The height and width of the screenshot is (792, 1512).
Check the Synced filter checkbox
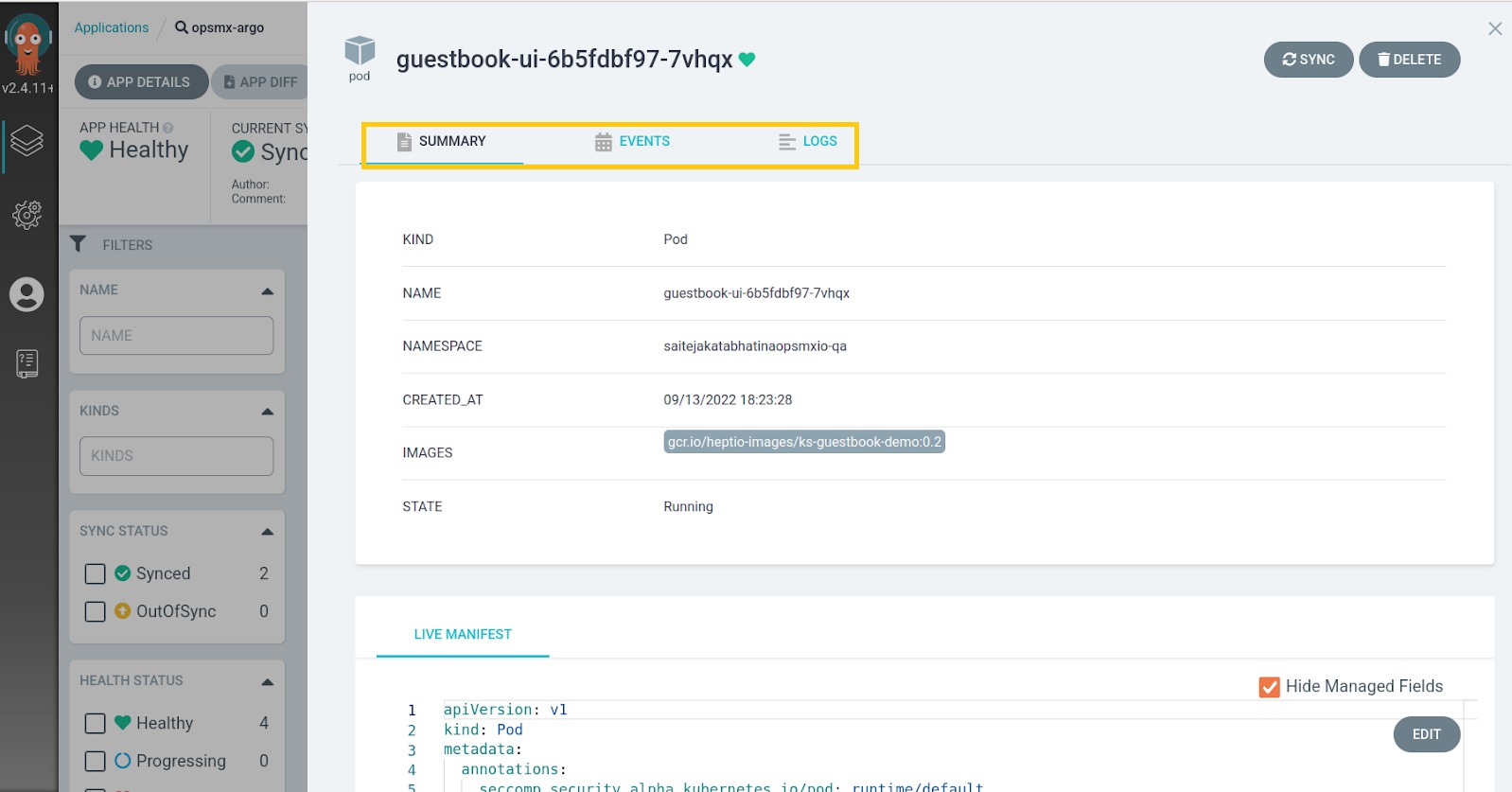[96, 573]
